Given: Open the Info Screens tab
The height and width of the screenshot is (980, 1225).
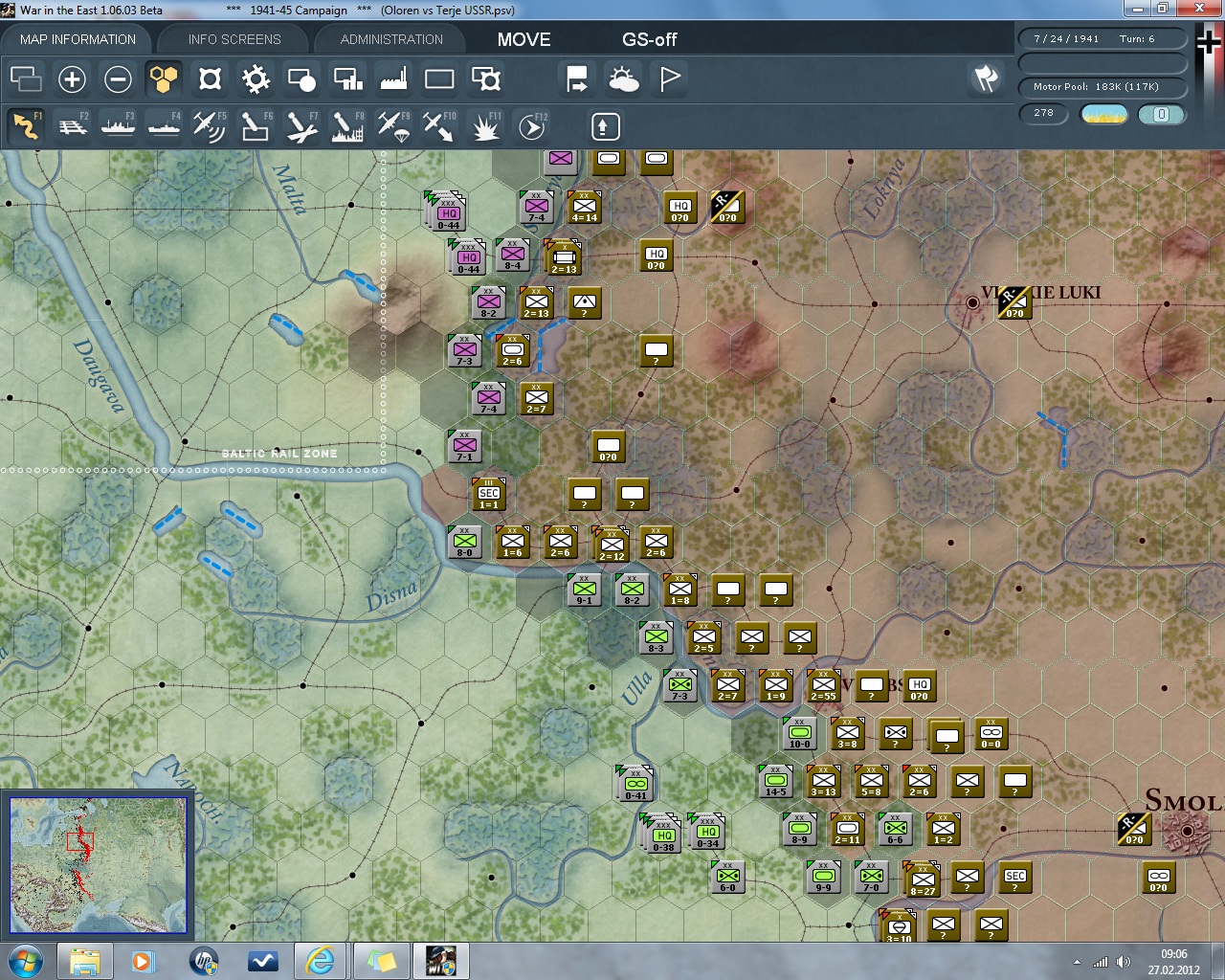Looking at the screenshot, I should point(234,39).
